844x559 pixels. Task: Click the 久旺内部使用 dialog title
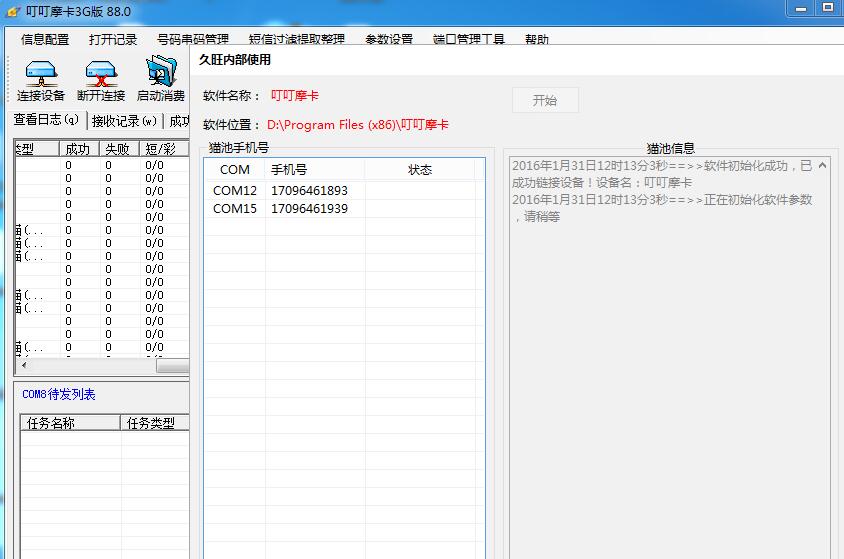click(x=235, y=60)
